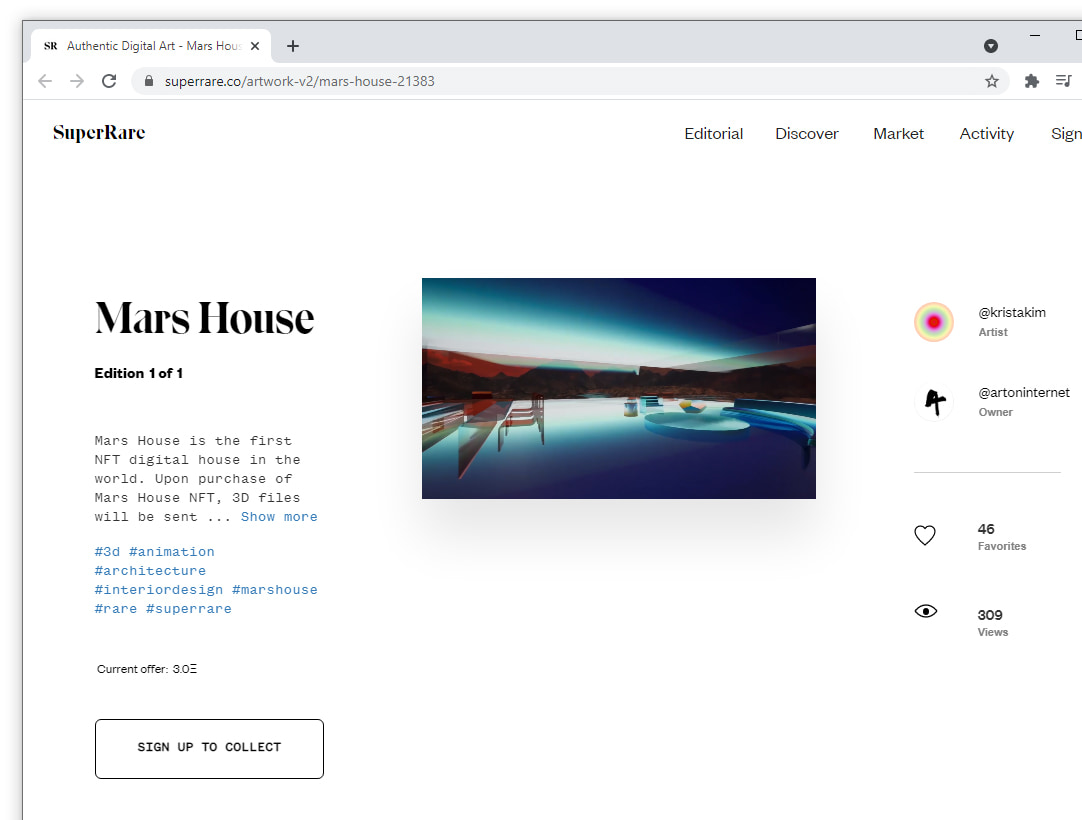Screen dimensions: 1082x820
Task: Click the artoninternet owner avatar
Action: (x=934, y=402)
